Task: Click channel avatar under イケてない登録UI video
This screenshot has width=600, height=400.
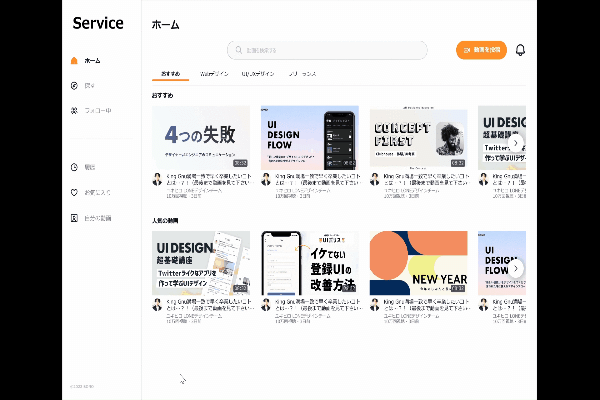Action: tap(266, 305)
